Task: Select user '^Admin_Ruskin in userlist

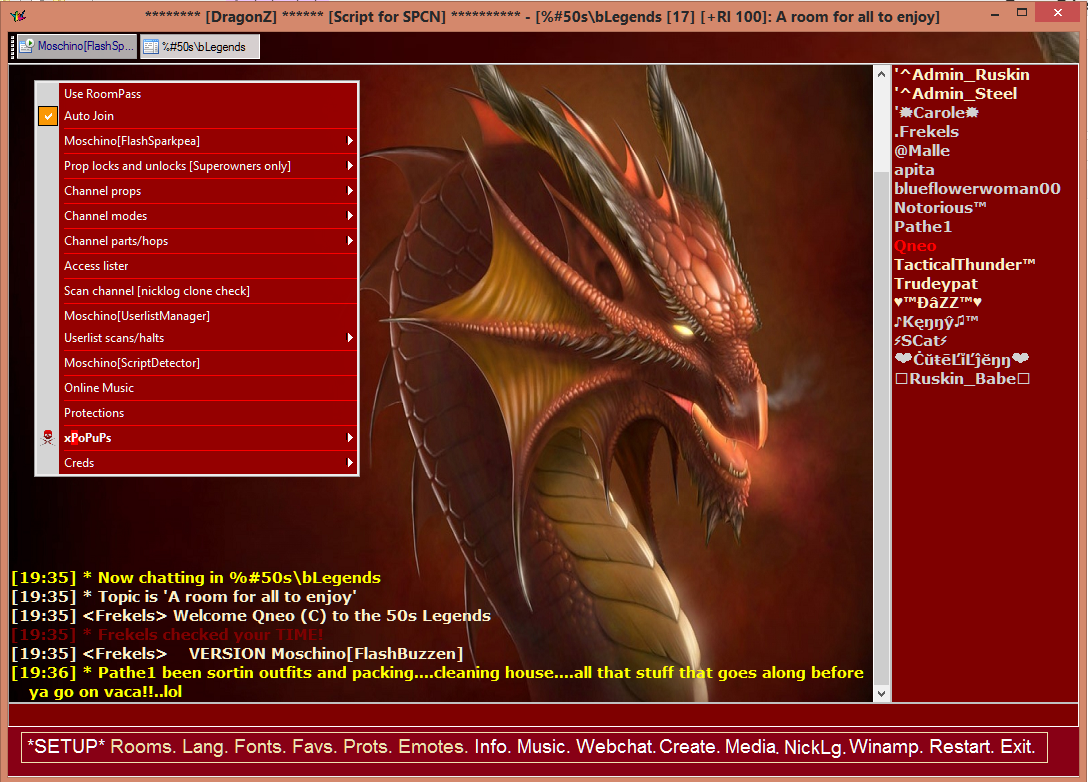Action: click(962, 75)
